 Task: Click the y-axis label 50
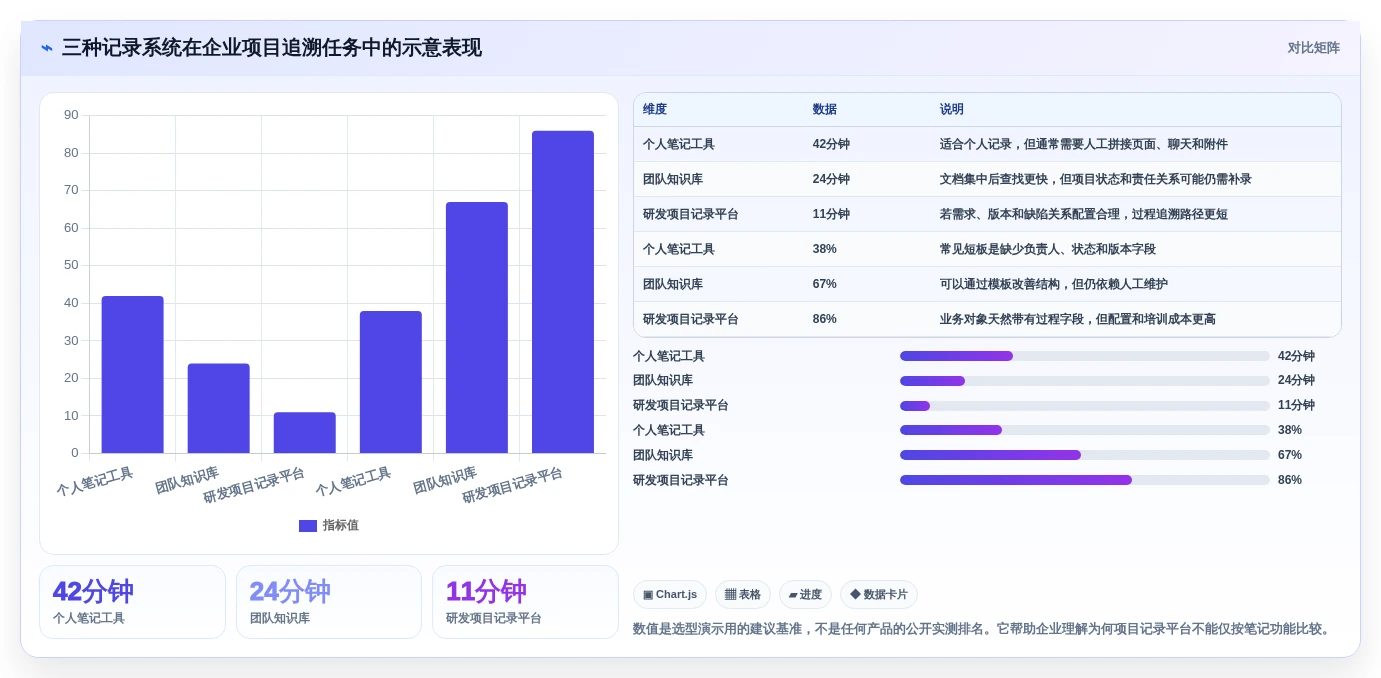71,265
